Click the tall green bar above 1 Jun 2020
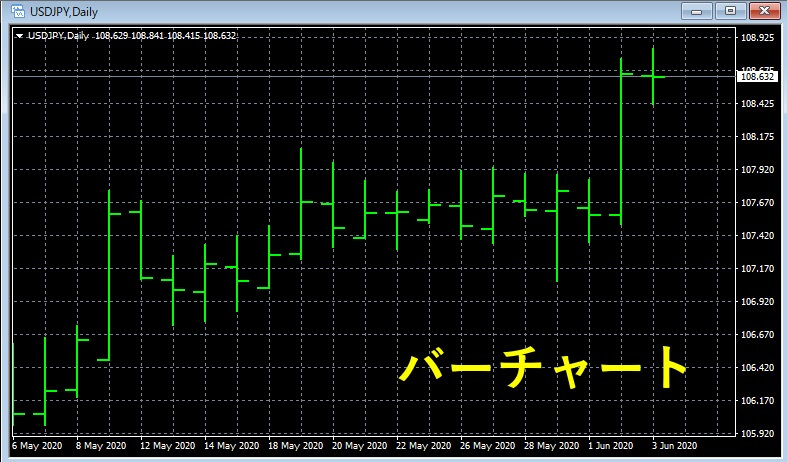 (x=621, y=140)
